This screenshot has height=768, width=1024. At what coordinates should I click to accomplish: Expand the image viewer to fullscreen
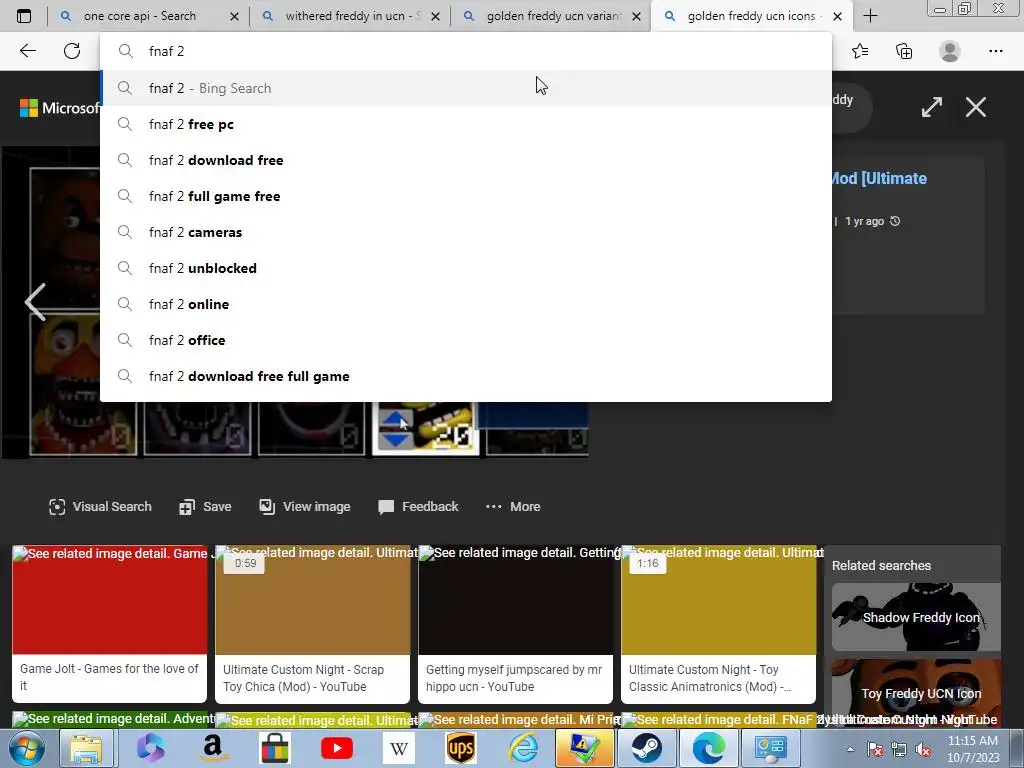(932, 107)
